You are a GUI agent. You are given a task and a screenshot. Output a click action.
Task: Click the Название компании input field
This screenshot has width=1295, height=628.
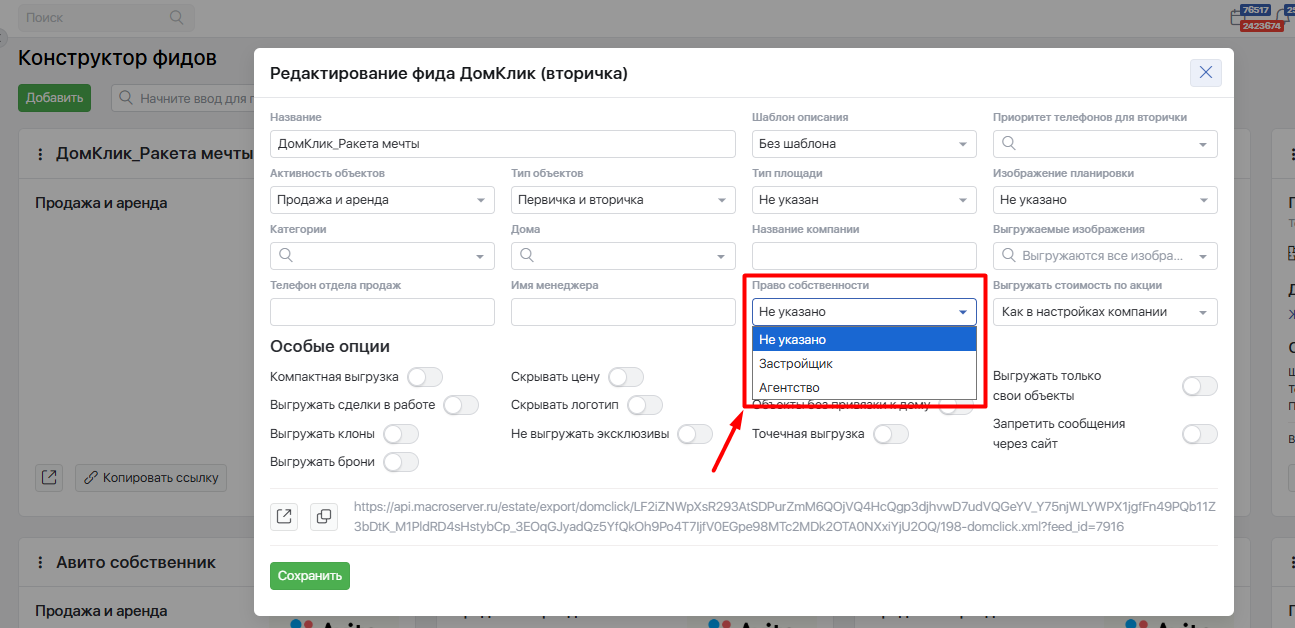(864, 256)
